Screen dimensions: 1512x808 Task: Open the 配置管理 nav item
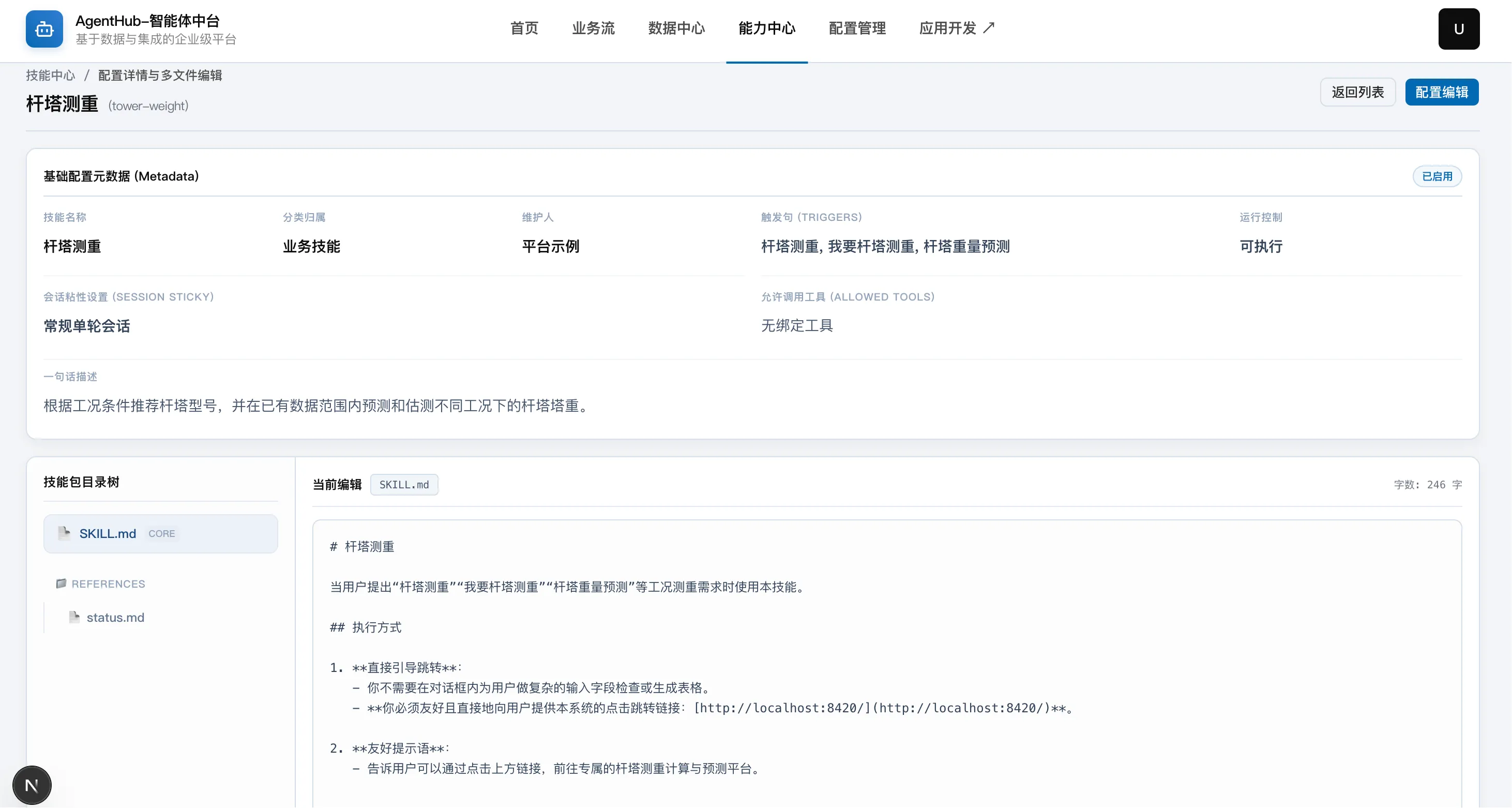(x=857, y=28)
